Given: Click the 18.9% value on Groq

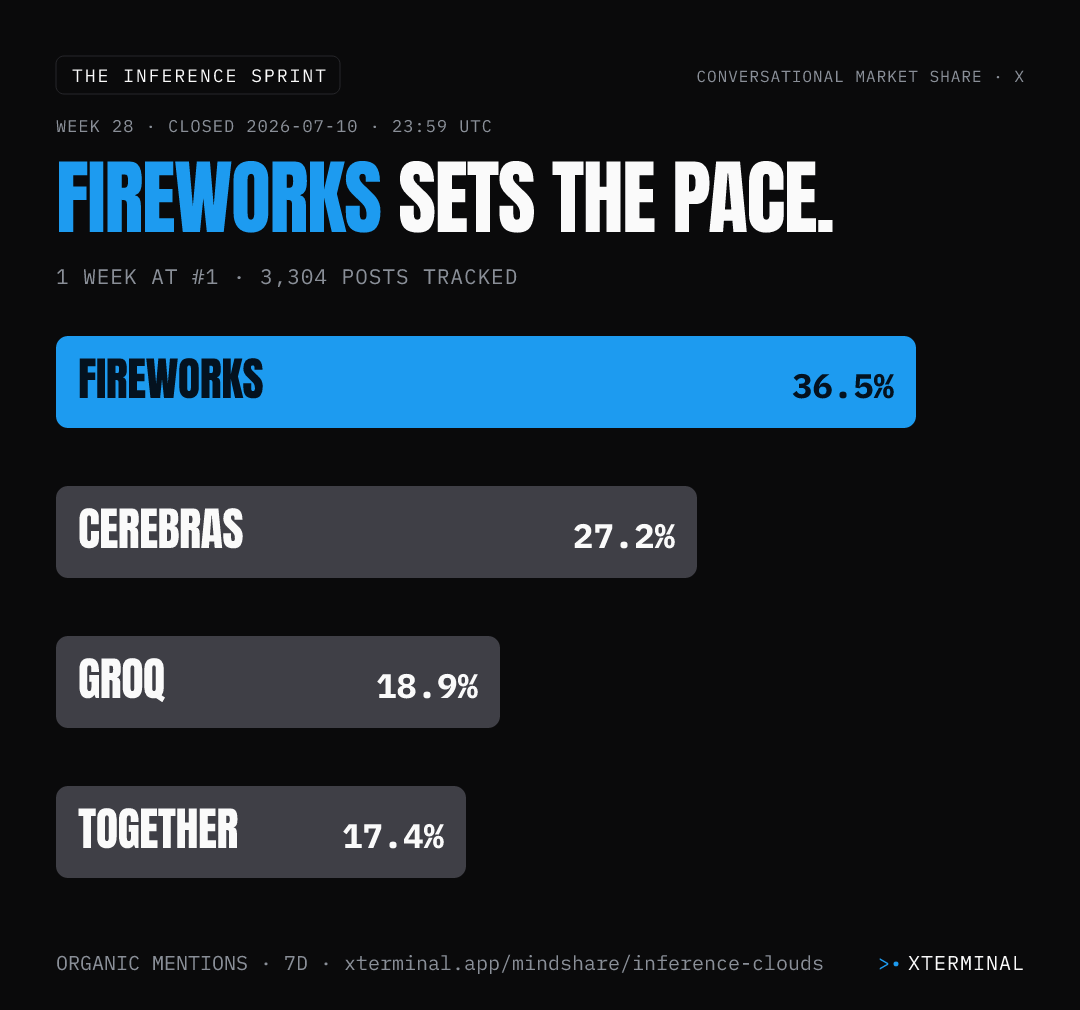Looking at the screenshot, I should [427, 687].
